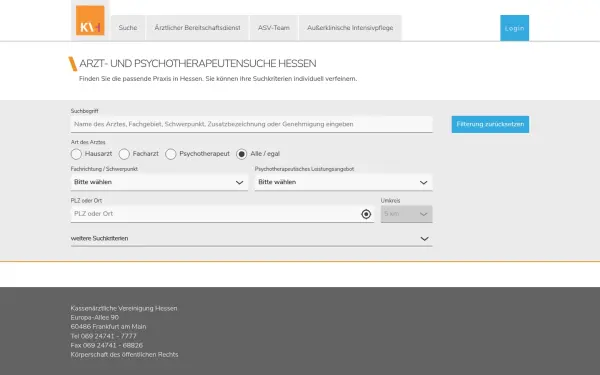This screenshot has height=375, width=600.
Task: Select the Hausarzt radio button
Action: 76,154
